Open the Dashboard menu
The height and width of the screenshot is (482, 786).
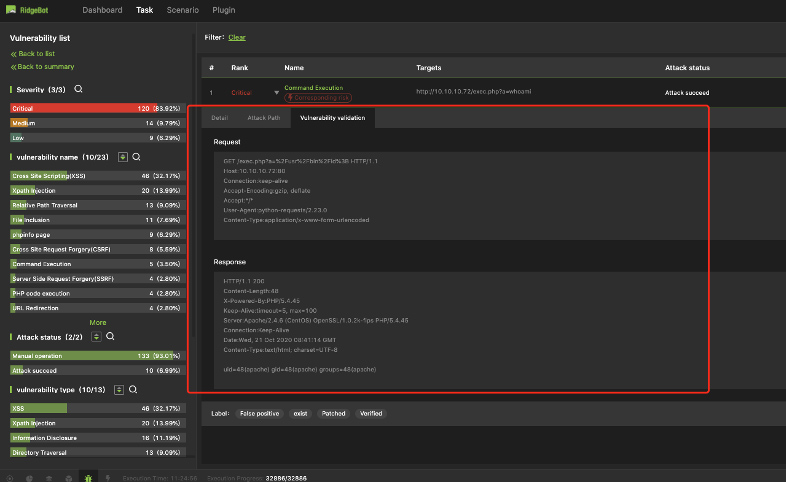pos(102,10)
